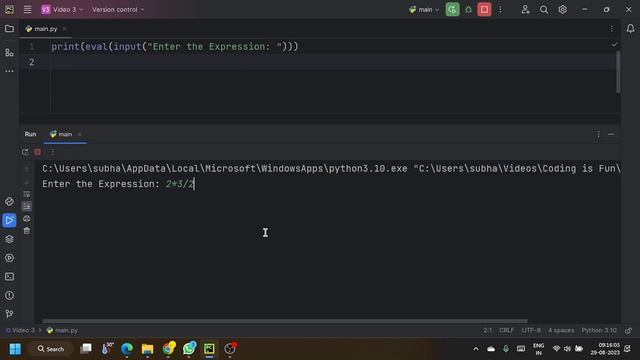640x360 pixels.
Task: Change file encoding UTF-8 in status bar
Action: [531, 330]
